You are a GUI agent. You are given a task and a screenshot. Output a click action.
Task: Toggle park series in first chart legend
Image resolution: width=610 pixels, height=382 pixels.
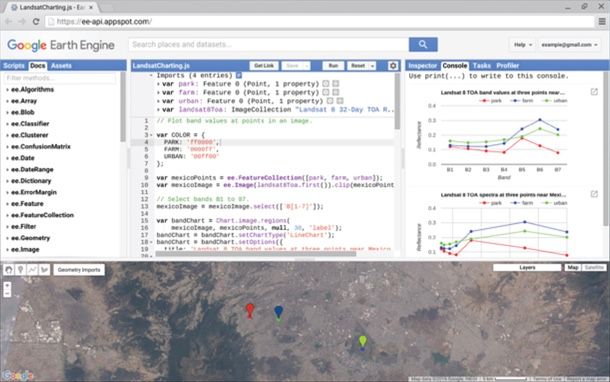coord(491,101)
